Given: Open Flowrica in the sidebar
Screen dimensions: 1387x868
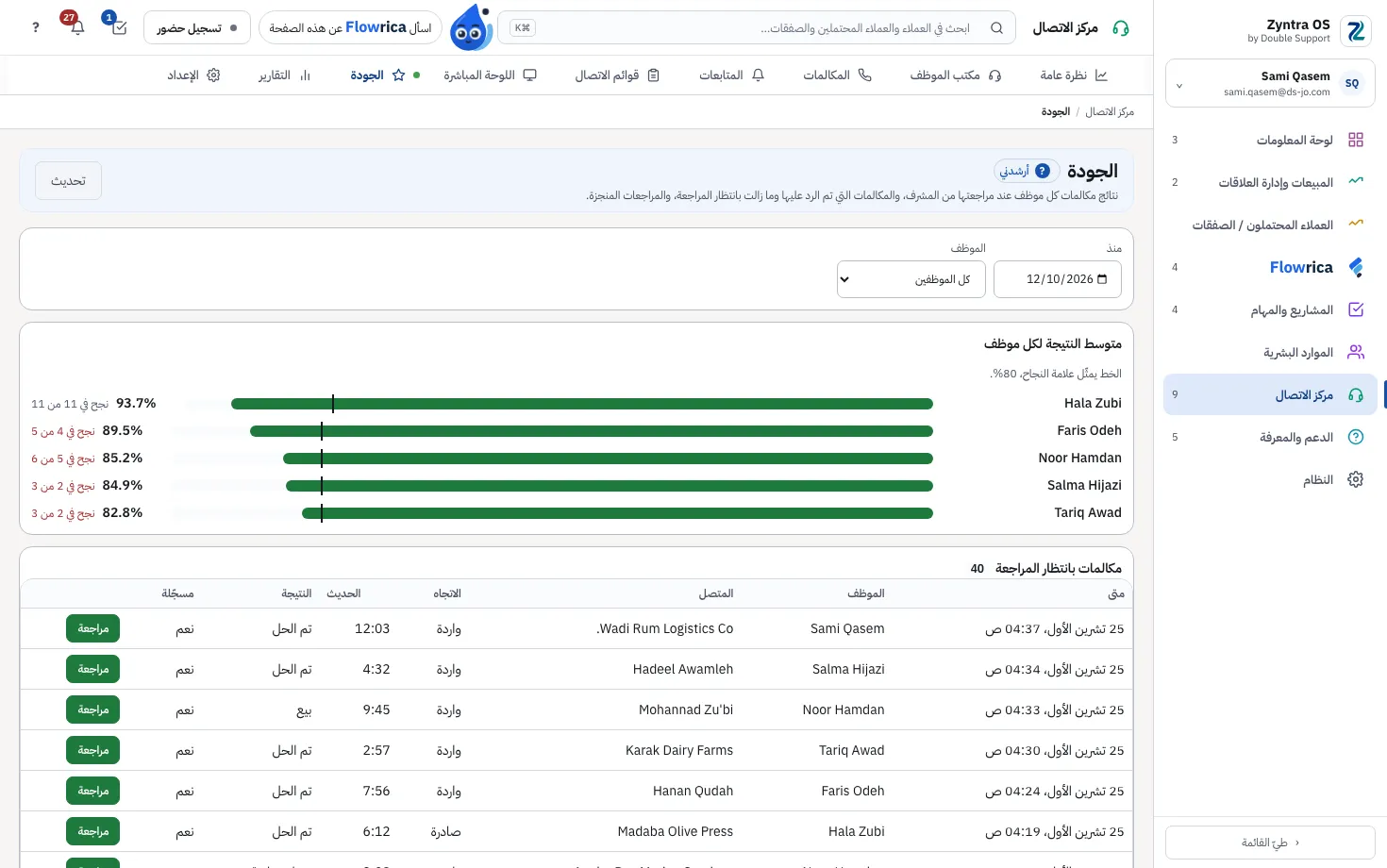Looking at the screenshot, I should (1270, 267).
